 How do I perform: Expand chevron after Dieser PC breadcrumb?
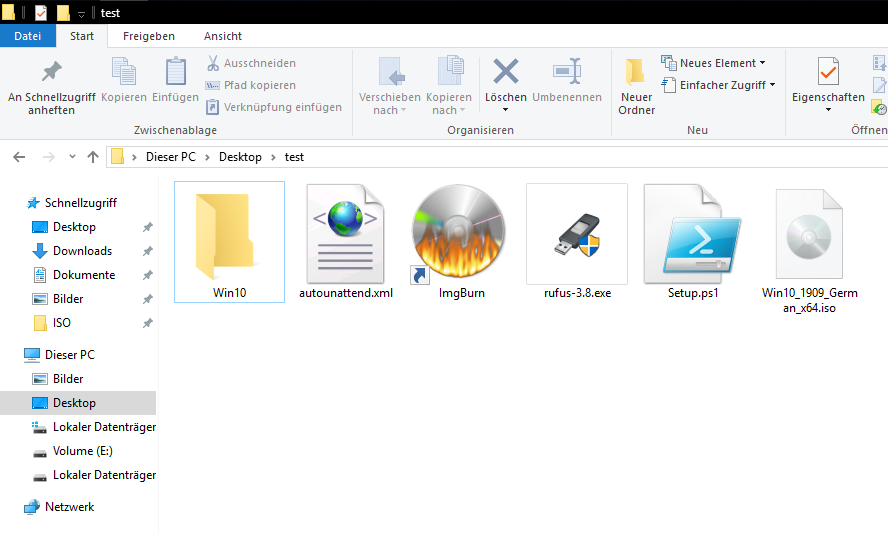tap(207, 157)
